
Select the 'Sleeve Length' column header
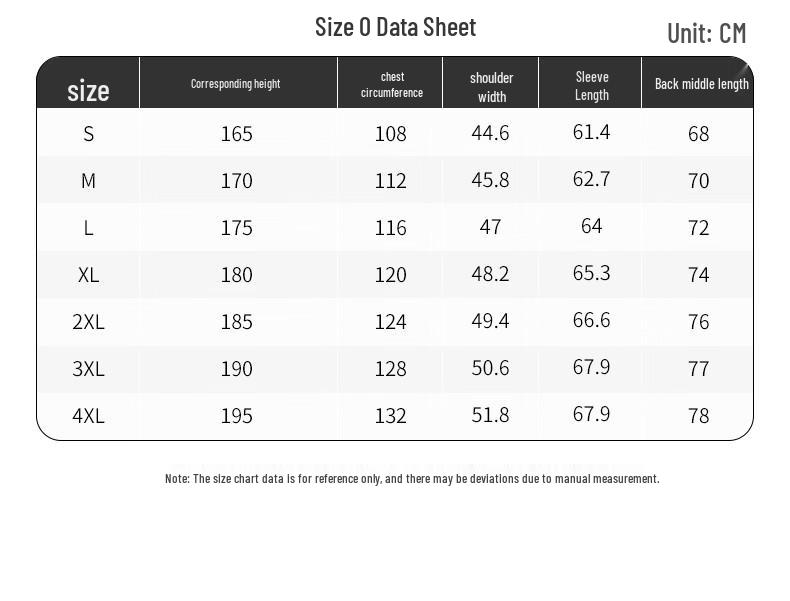pyautogui.click(x=591, y=86)
